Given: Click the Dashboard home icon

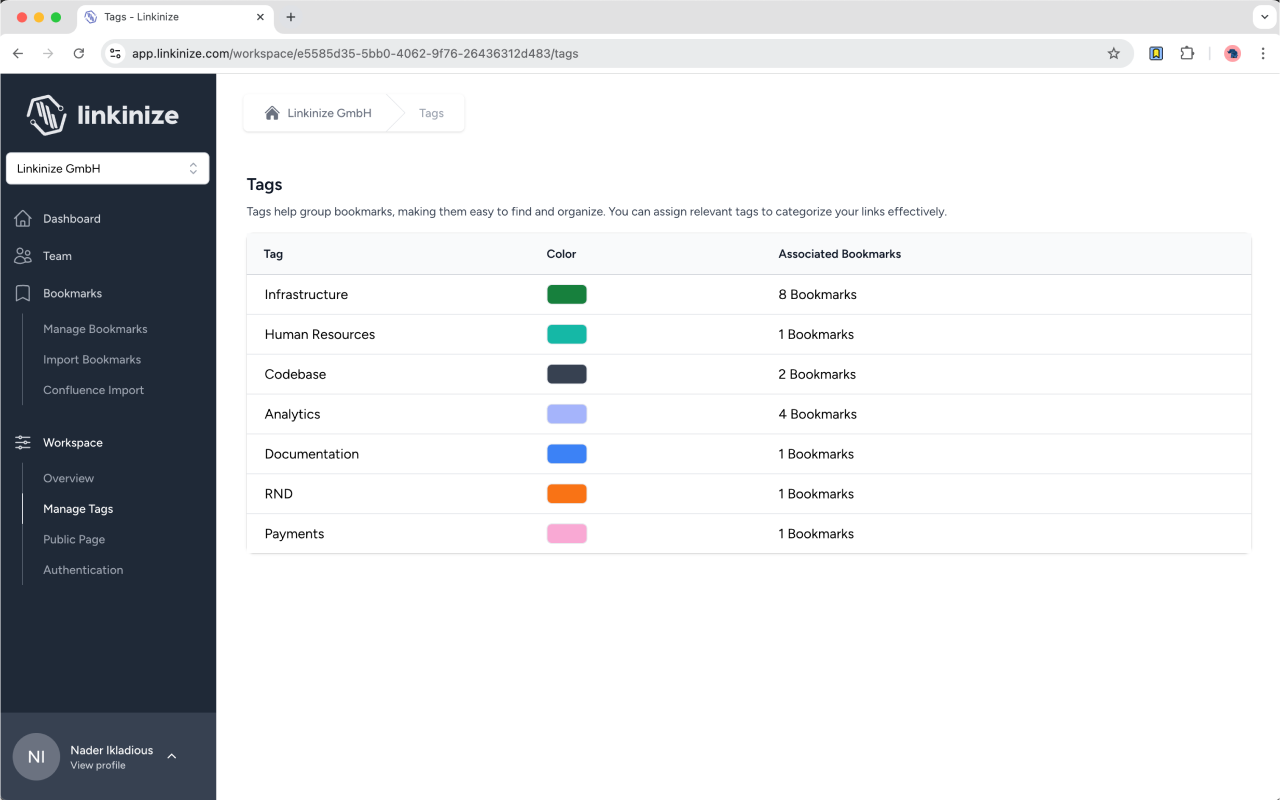Looking at the screenshot, I should point(23,218).
